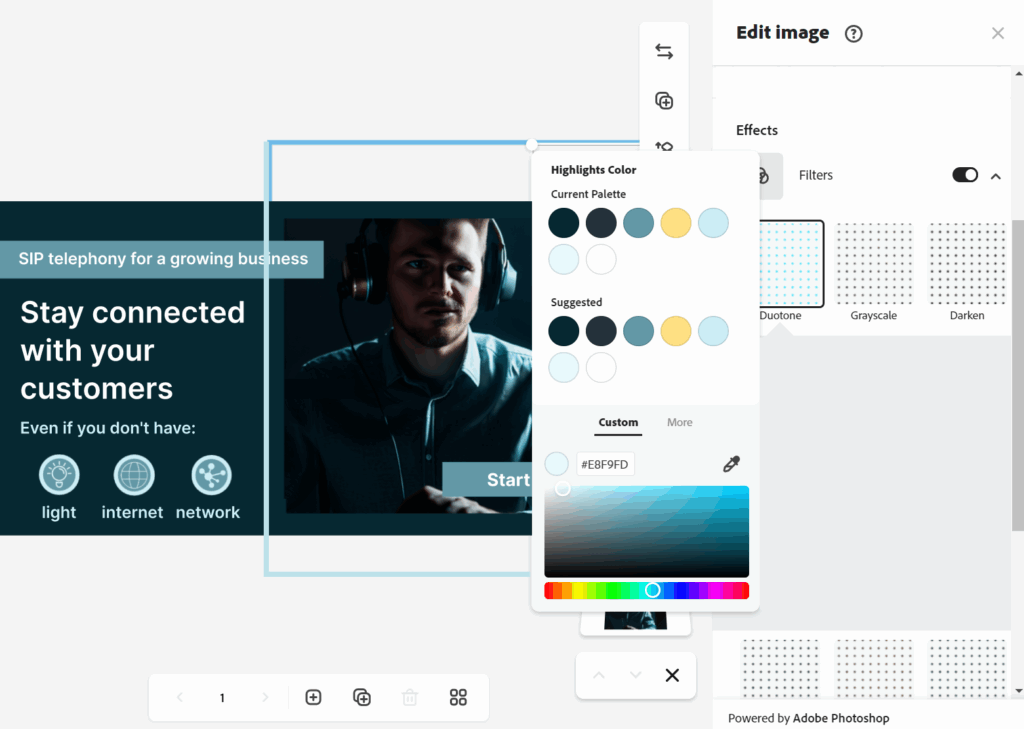Pick charcoal swatch in Current Palette
Image resolution: width=1024 pixels, height=729 pixels.
point(601,223)
